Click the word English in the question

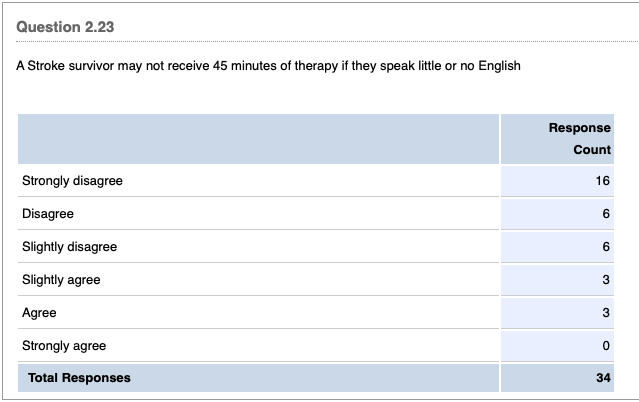click(x=497, y=66)
